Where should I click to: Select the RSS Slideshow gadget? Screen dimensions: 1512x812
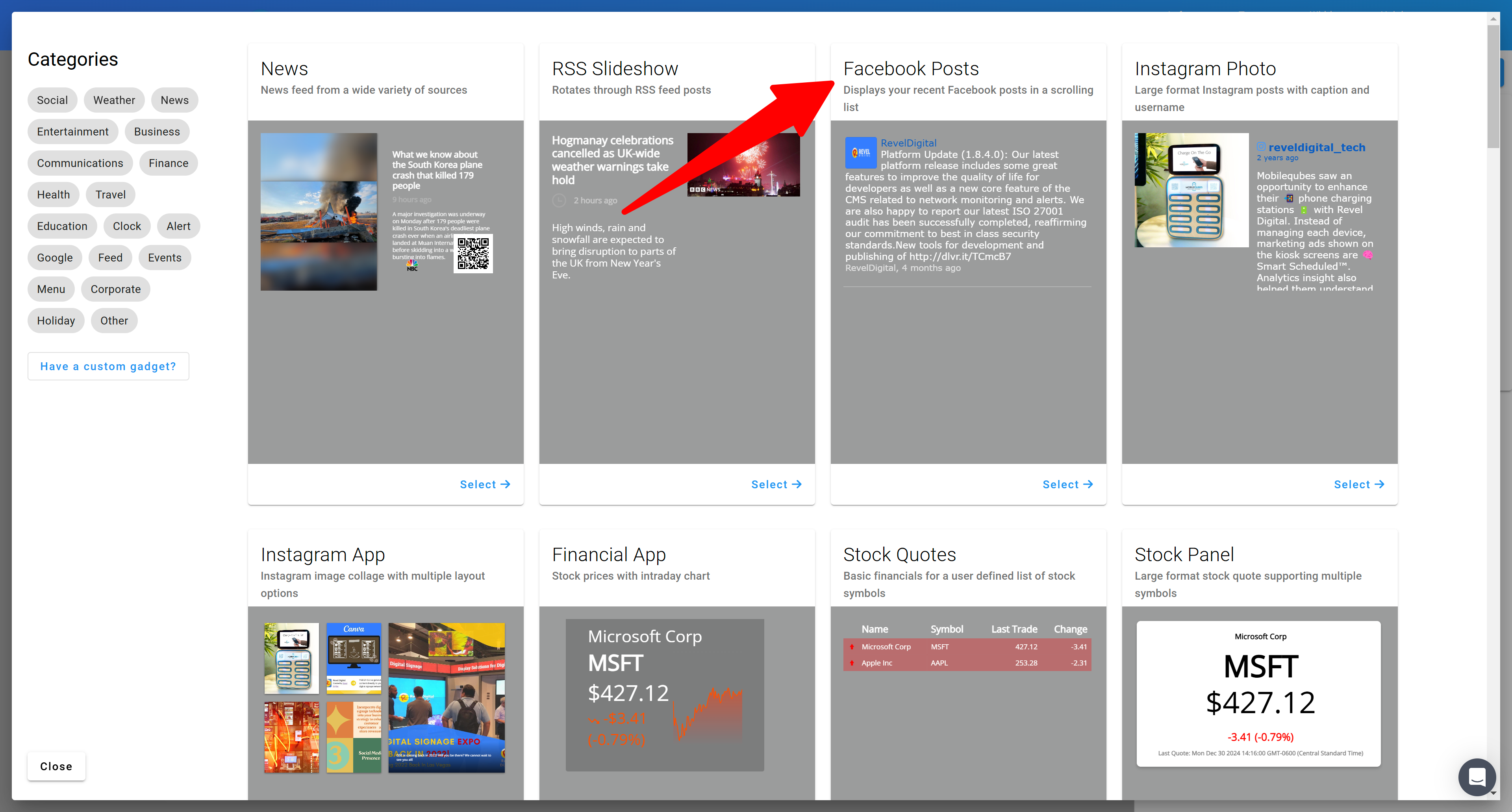(775, 484)
